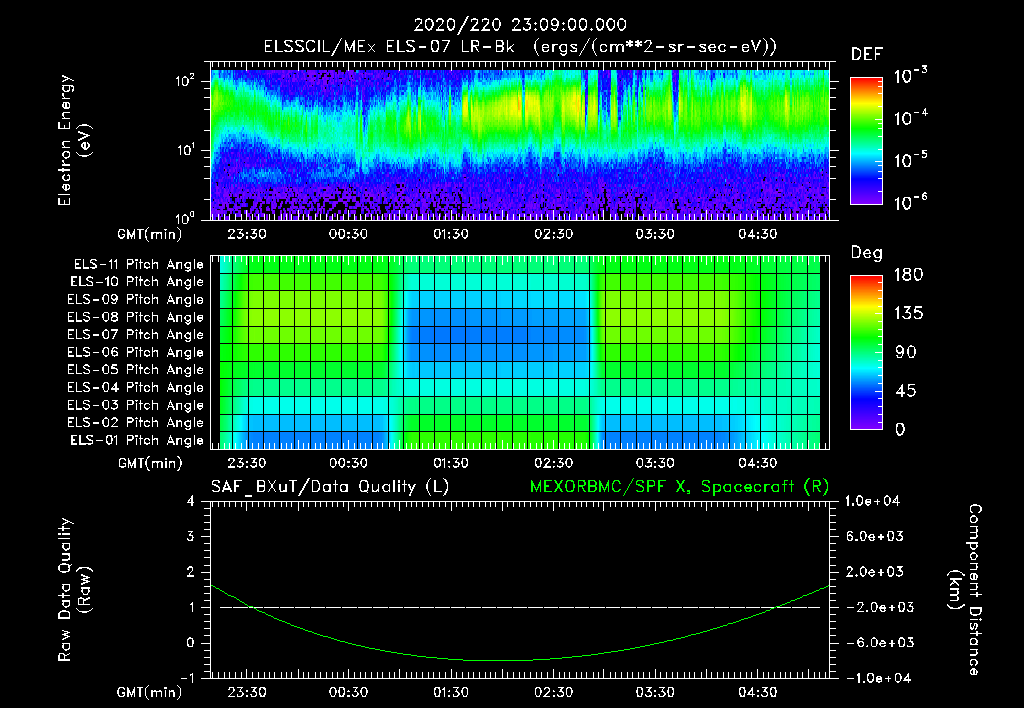Image resolution: width=1024 pixels, height=708 pixels.
Task: Click the Electron Energy (eV) axis label
Action: pos(74,140)
